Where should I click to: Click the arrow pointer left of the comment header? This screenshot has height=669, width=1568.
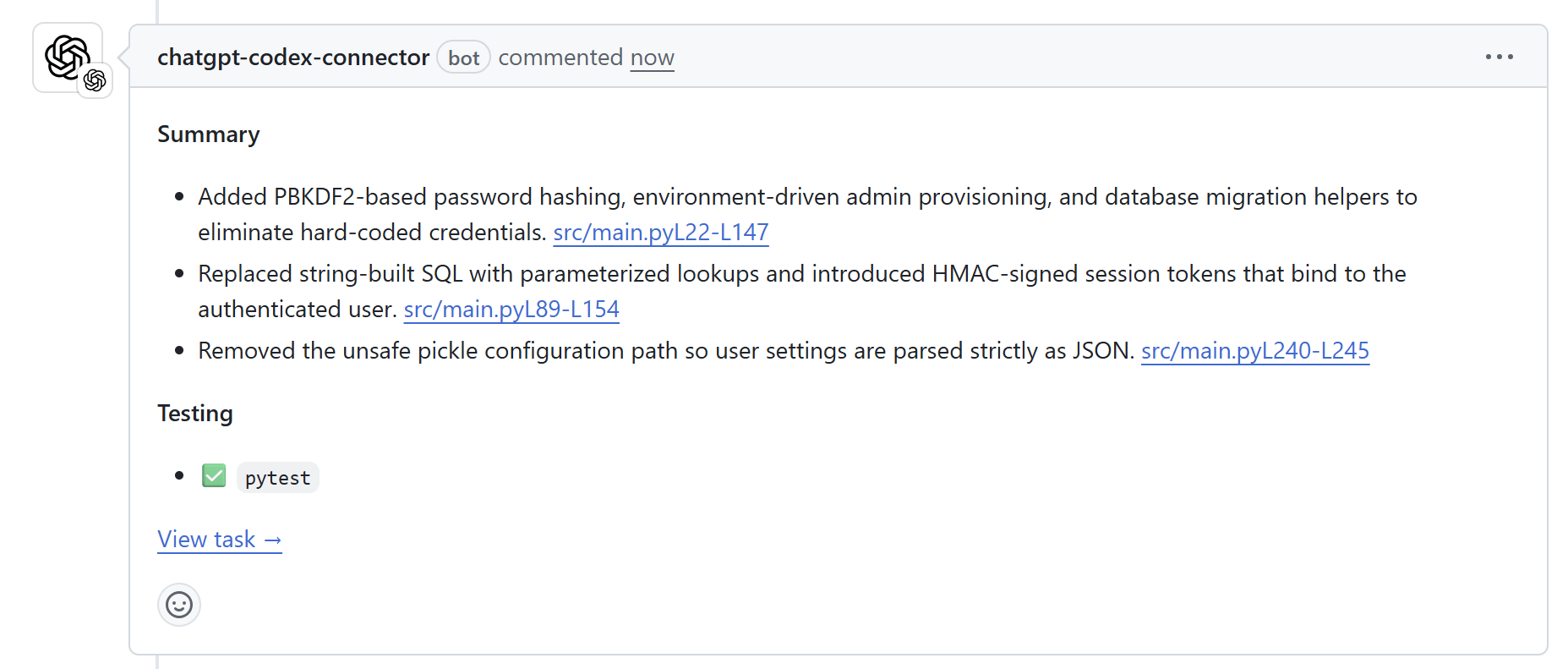[123, 58]
